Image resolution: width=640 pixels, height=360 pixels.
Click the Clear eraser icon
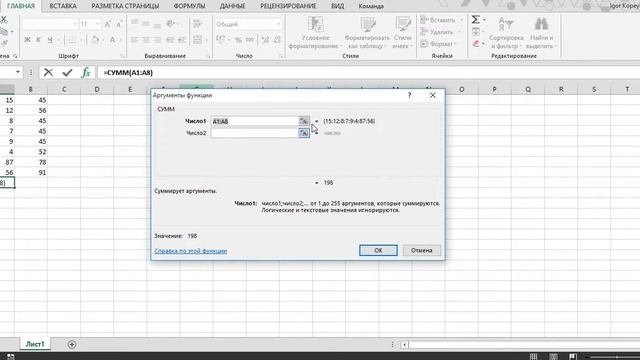coord(476,43)
